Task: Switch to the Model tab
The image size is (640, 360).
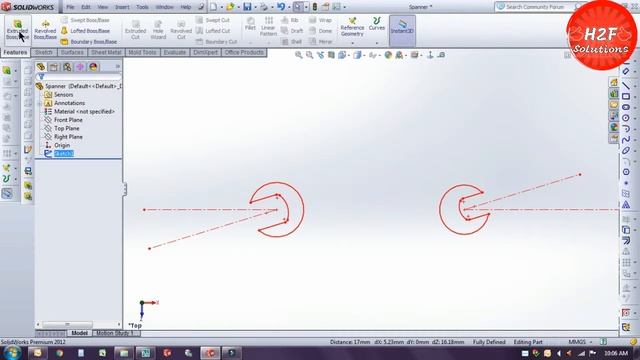Action: pos(80,333)
